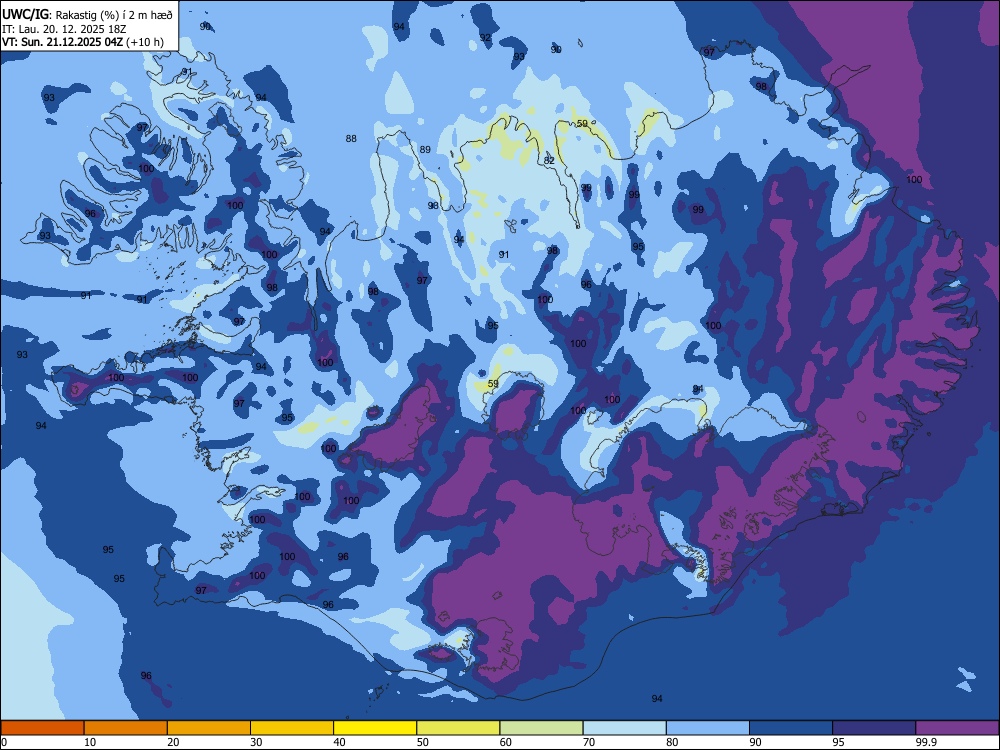Select the pale blue 70–80 legend band
Image resolution: width=1000 pixels, height=750 pixels.
[x=625, y=728]
